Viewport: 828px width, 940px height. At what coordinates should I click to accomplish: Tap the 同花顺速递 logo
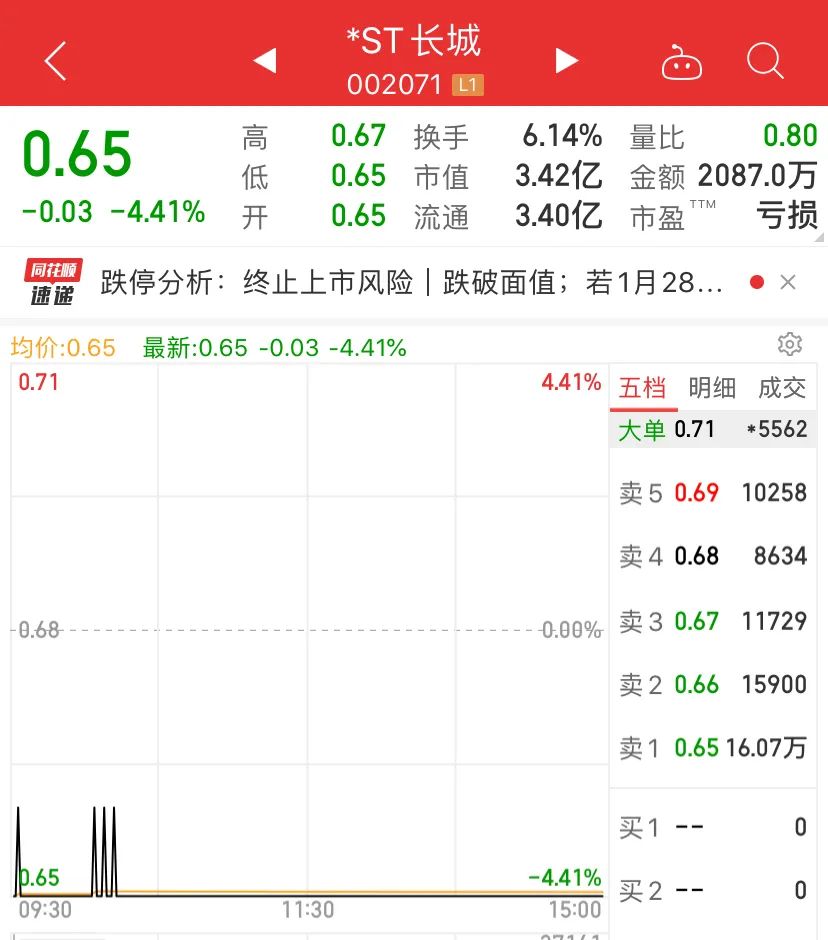click(x=54, y=283)
